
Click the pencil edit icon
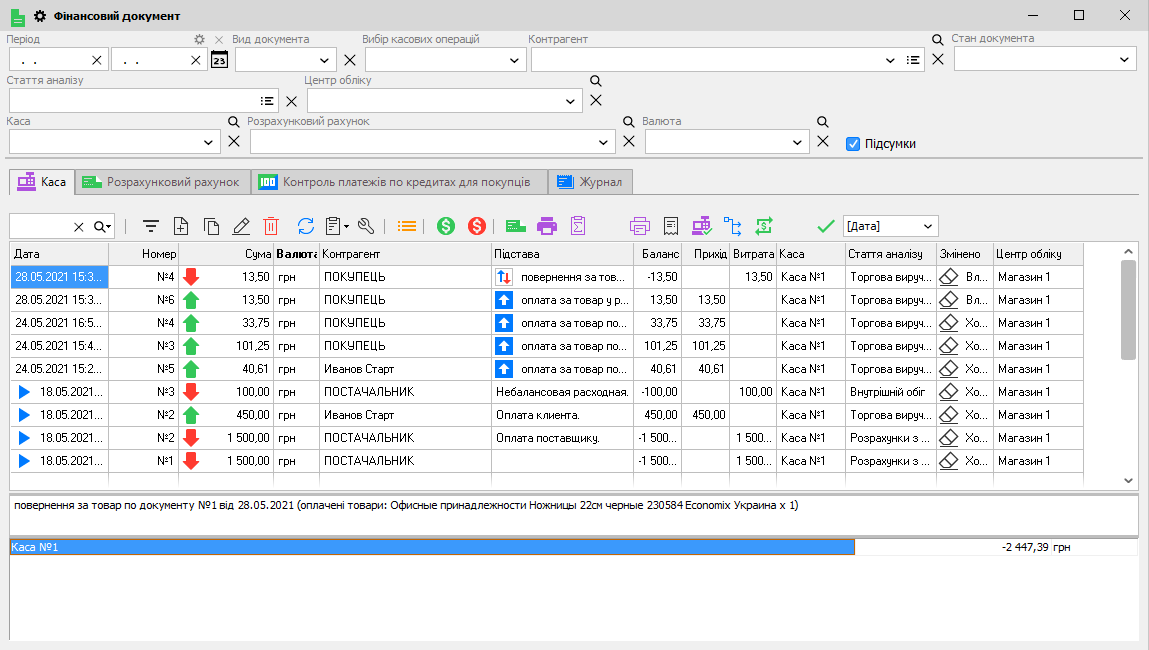(x=241, y=226)
